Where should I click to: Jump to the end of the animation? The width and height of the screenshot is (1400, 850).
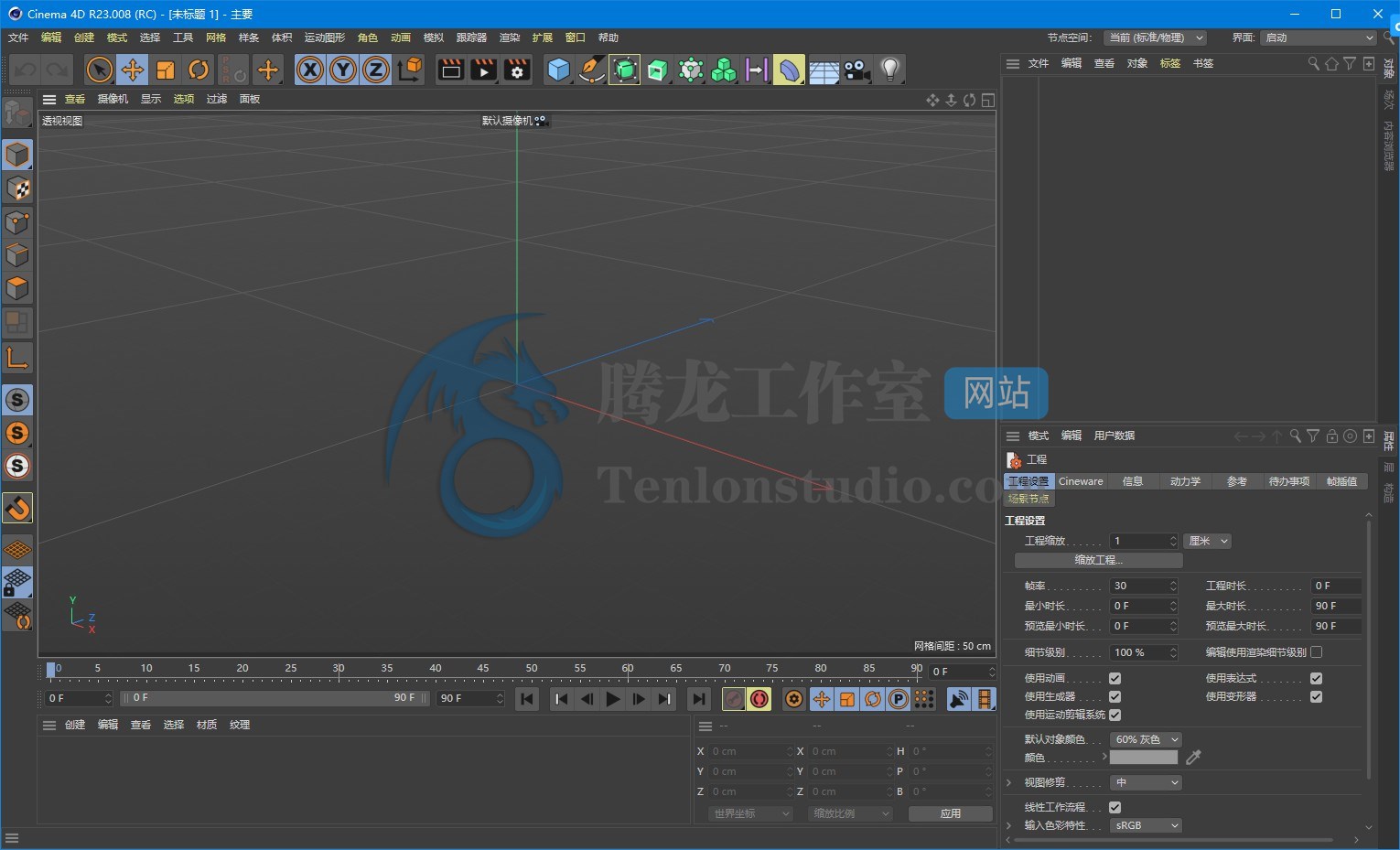coord(699,699)
